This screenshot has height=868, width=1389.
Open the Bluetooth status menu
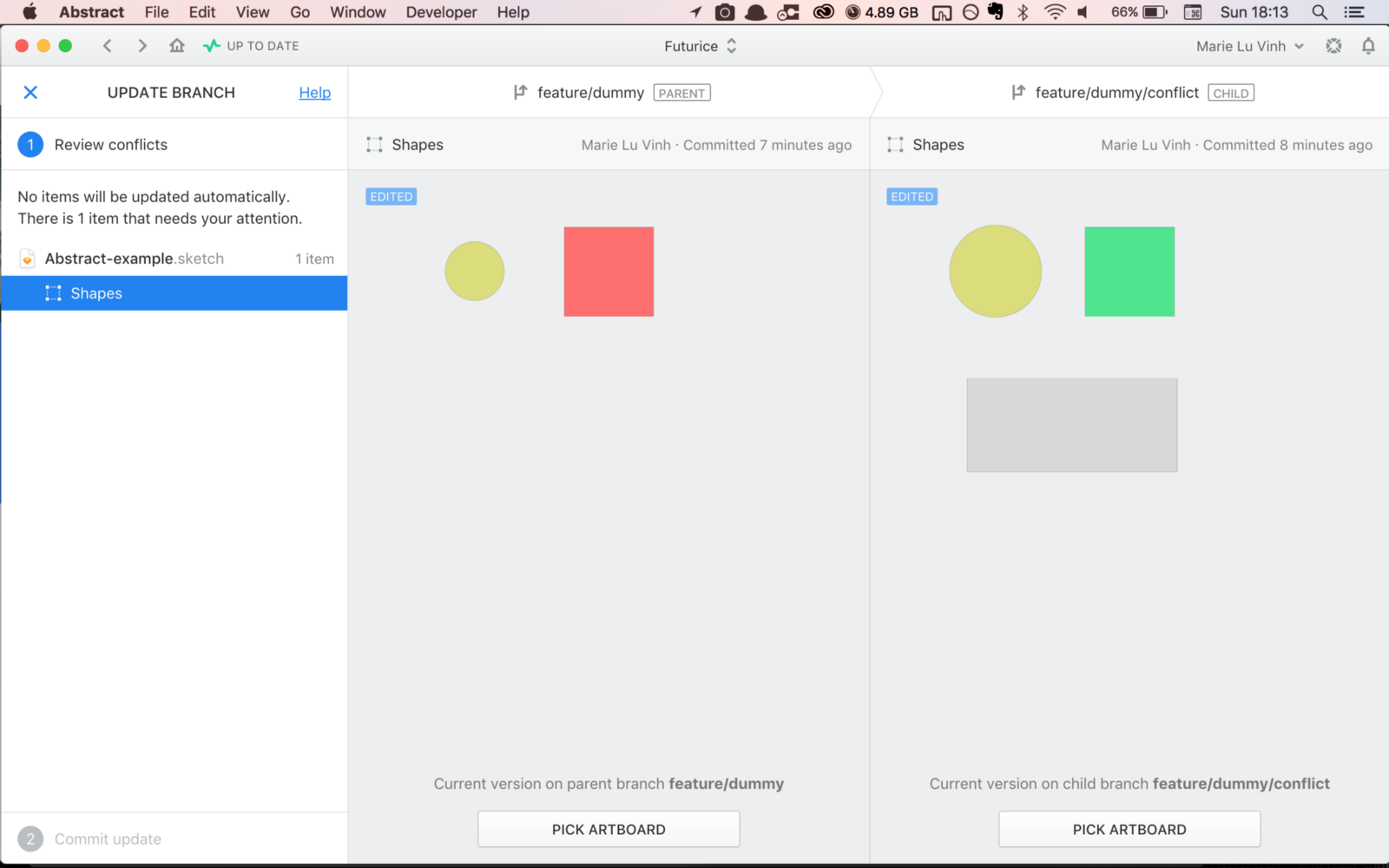pyautogui.click(x=1024, y=12)
